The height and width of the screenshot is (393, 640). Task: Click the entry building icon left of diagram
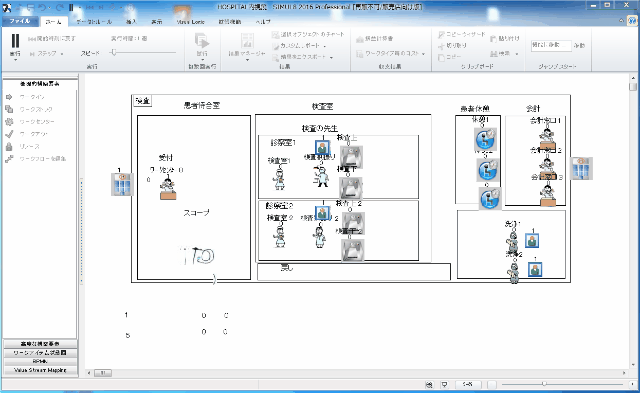tap(122, 184)
